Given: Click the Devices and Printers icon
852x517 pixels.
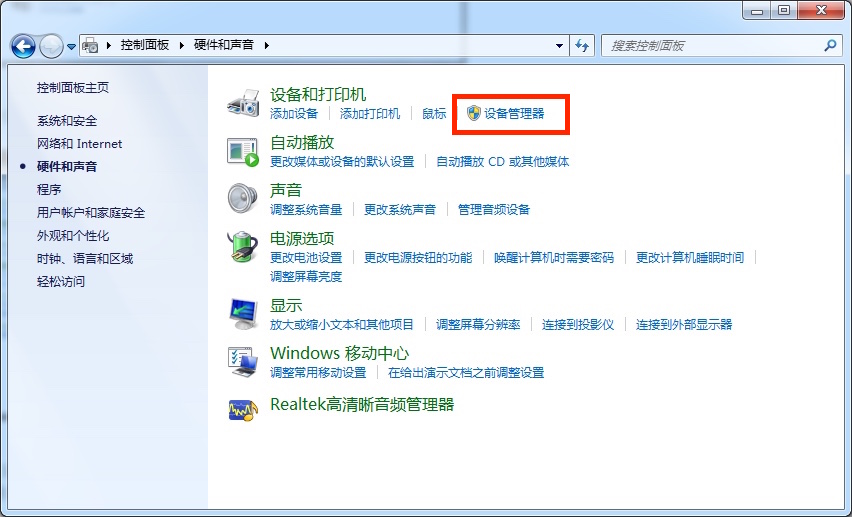Looking at the screenshot, I should tap(243, 102).
